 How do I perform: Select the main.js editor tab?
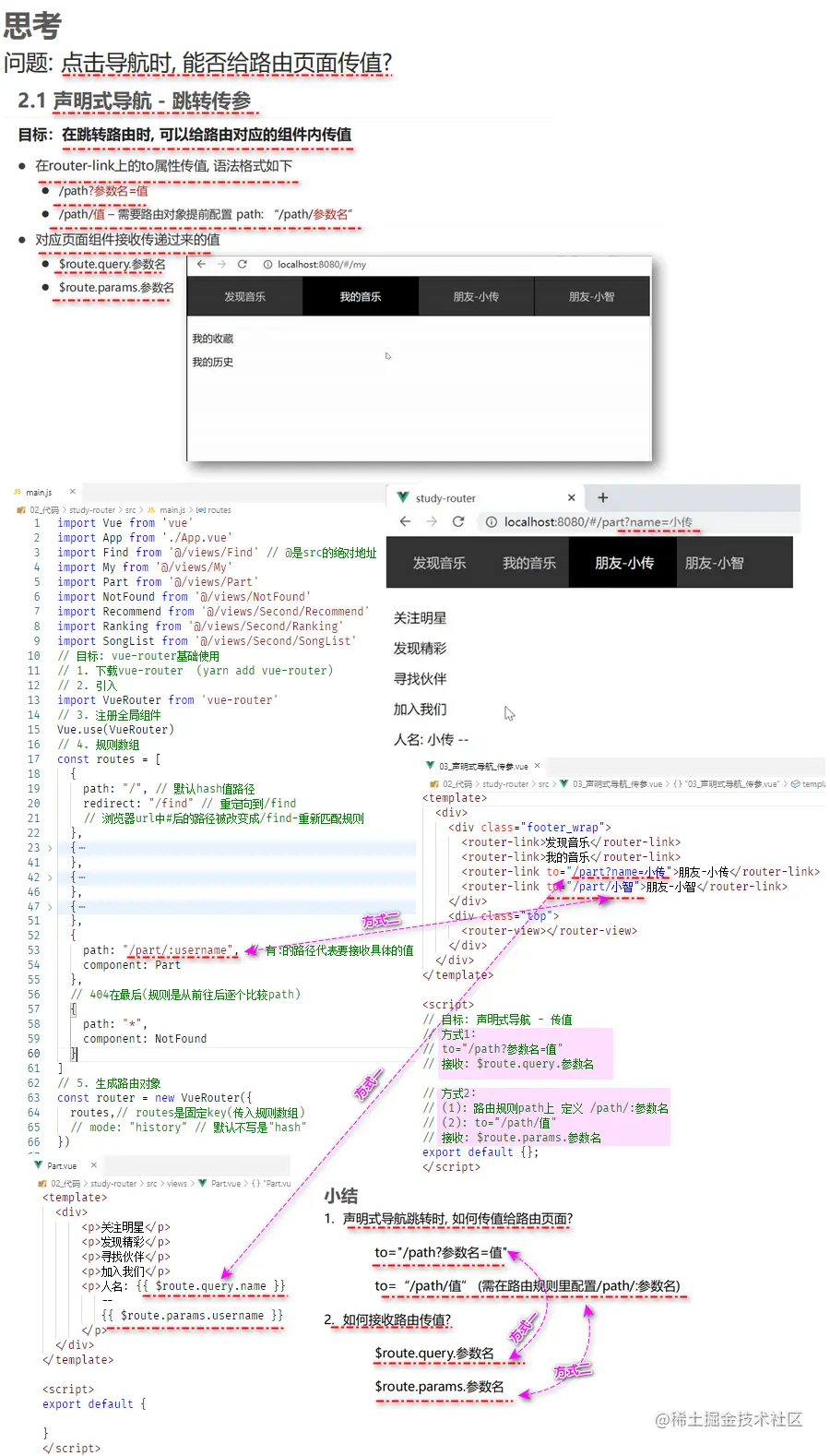point(44,492)
